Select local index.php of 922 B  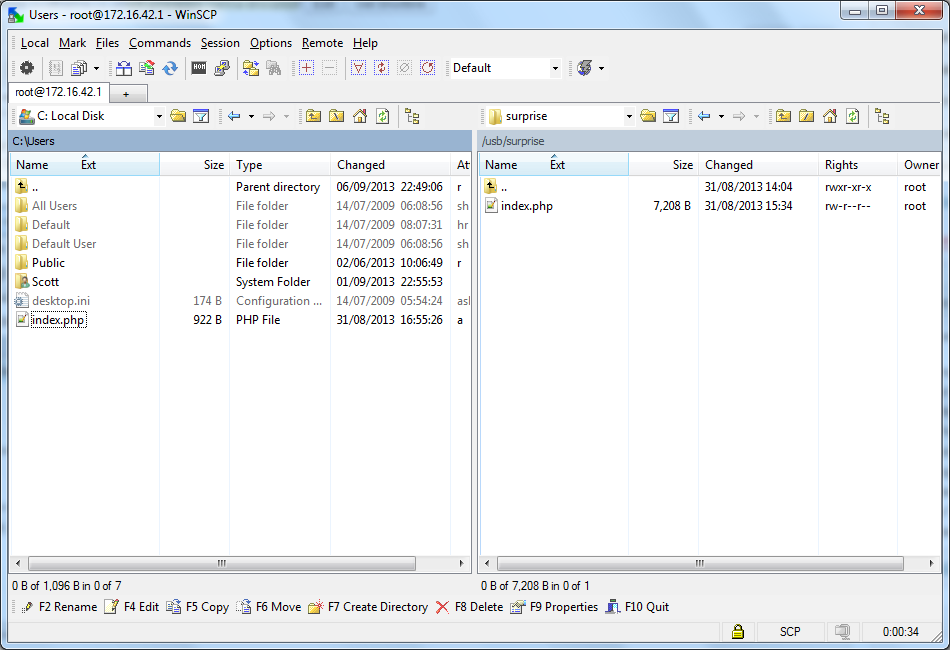(x=58, y=320)
